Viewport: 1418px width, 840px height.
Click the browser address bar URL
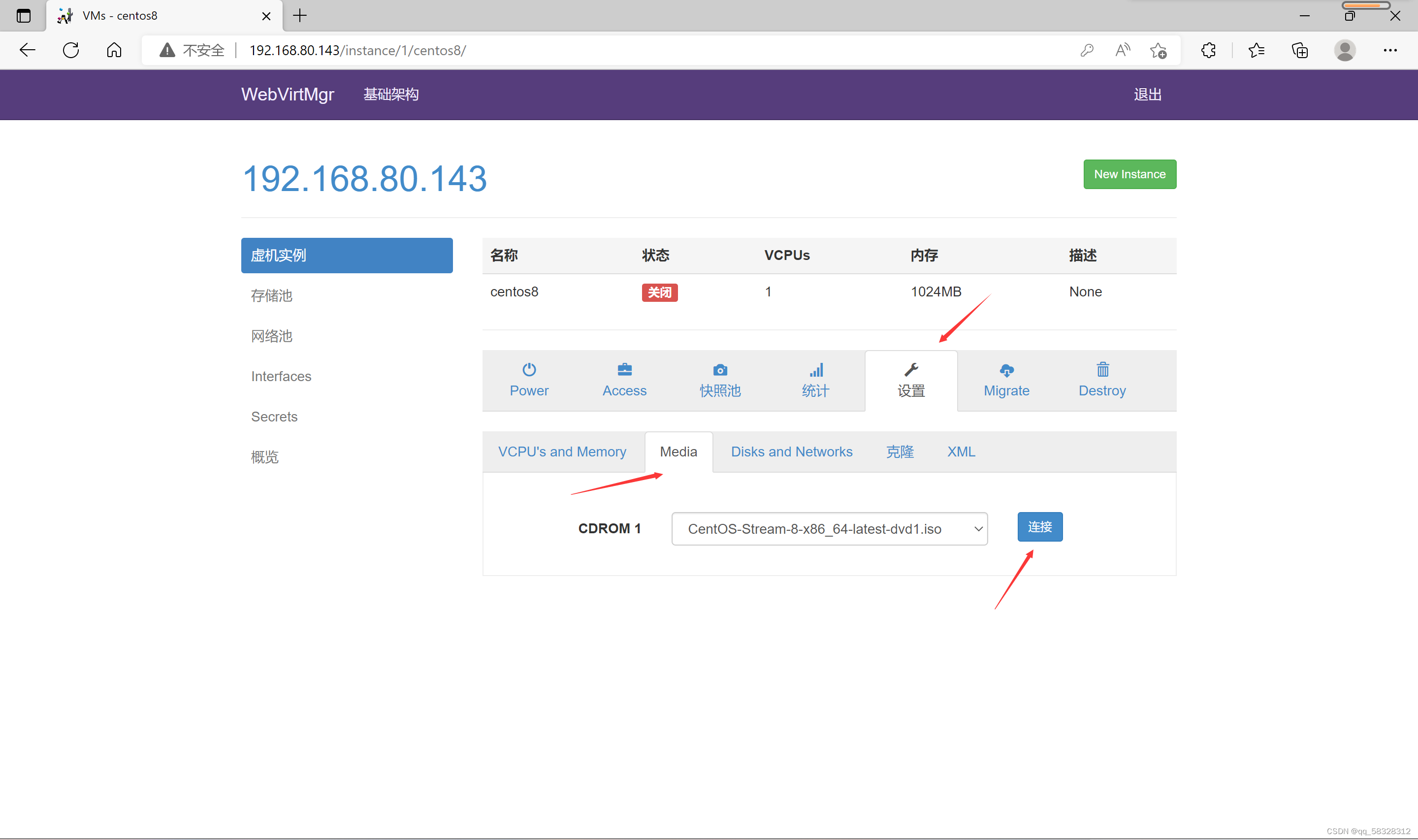(x=357, y=50)
